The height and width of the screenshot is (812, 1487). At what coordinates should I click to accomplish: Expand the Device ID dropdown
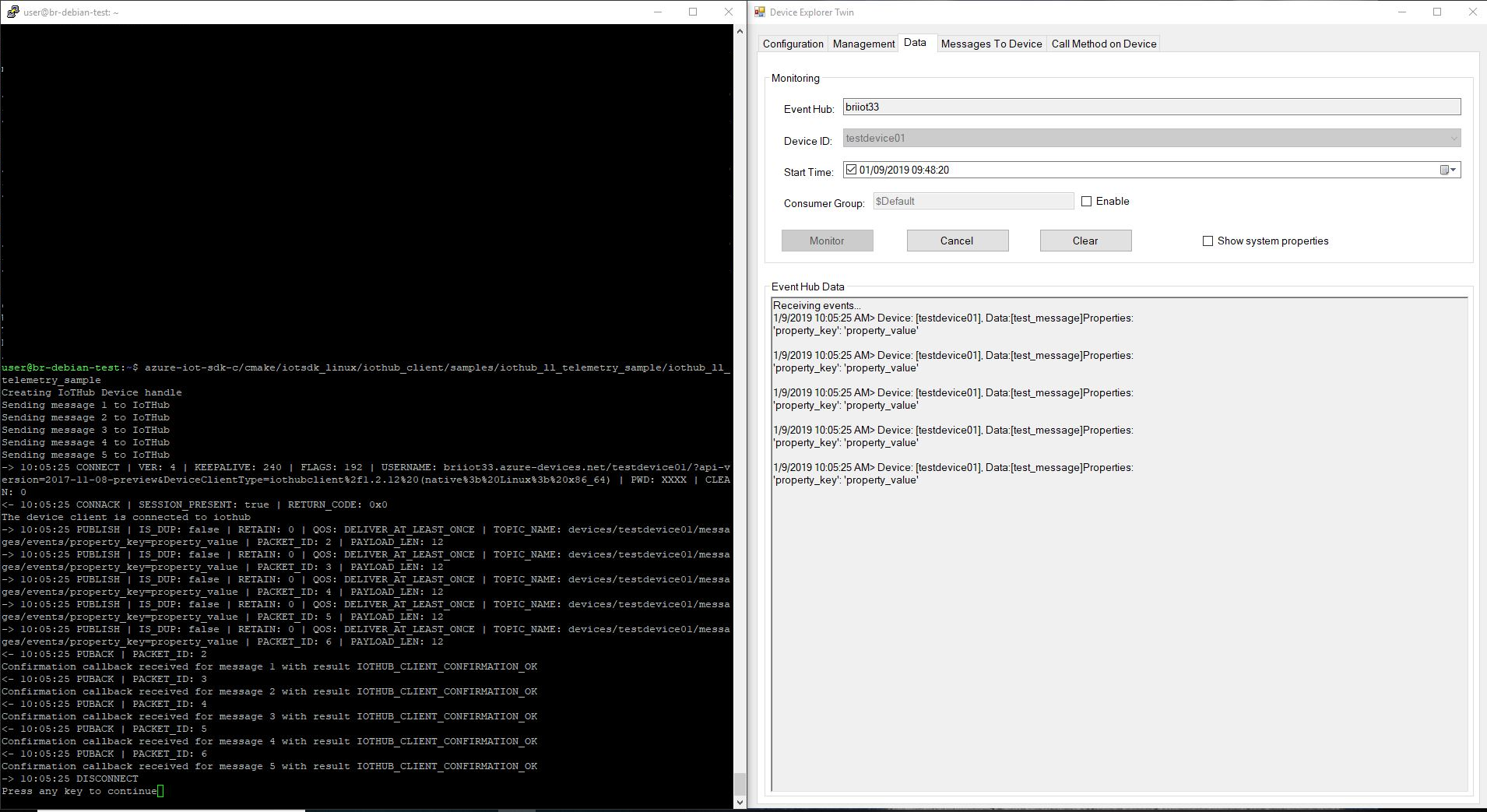pyautogui.click(x=1453, y=139)
